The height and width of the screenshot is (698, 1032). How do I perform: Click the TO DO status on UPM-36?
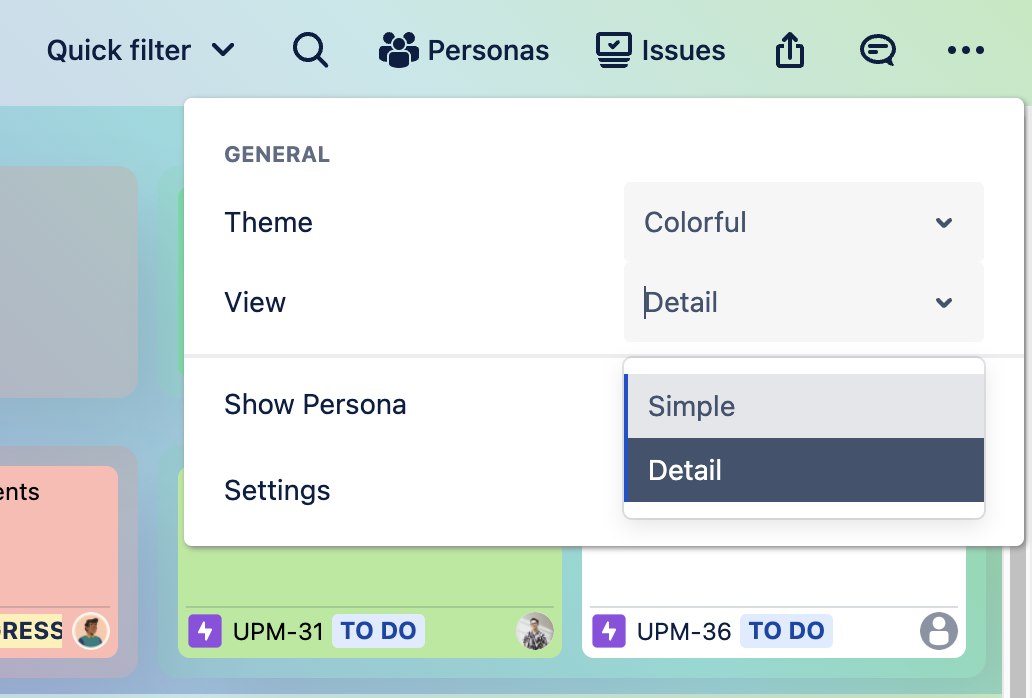coord(786,631)
